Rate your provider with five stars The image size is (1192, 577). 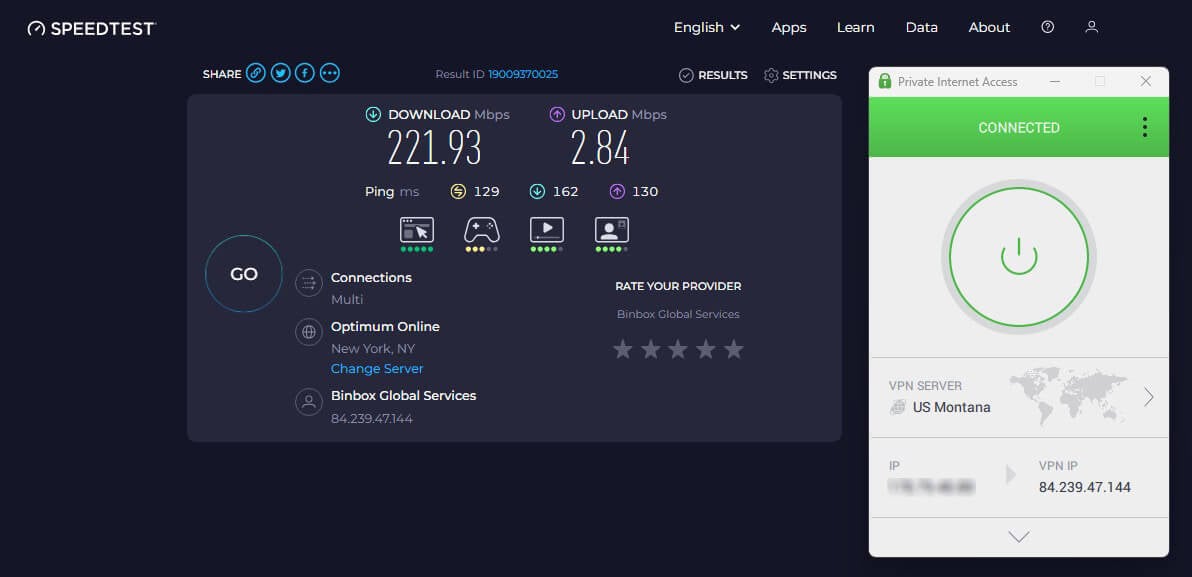click(x=734, y=349)
